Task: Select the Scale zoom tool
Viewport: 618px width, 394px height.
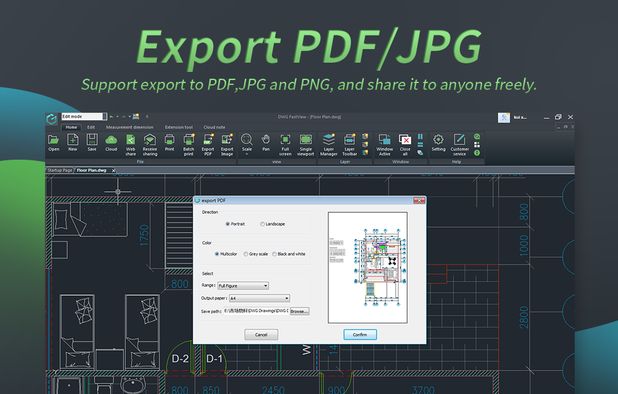Action: coord(247,139)
